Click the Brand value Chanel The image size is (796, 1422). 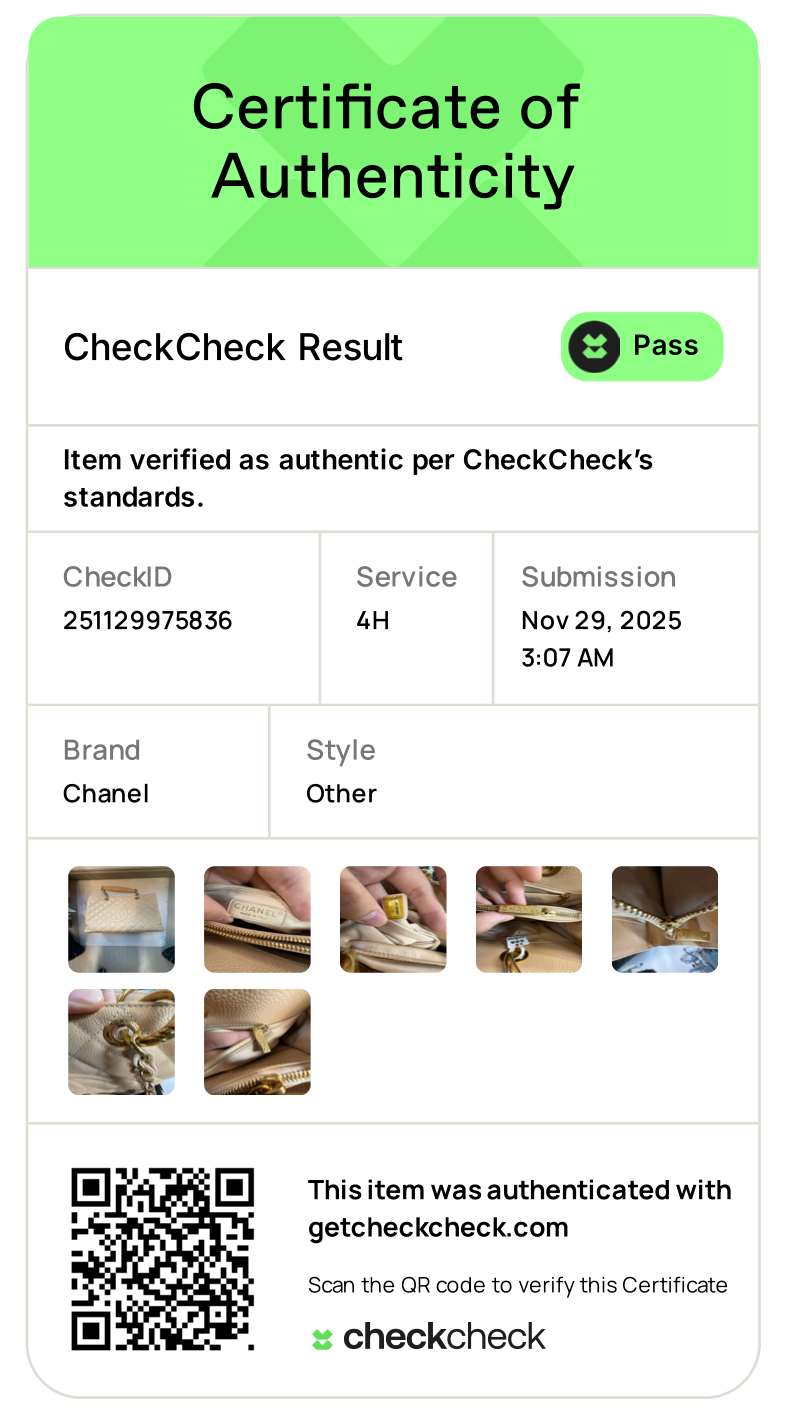point(106,794)
